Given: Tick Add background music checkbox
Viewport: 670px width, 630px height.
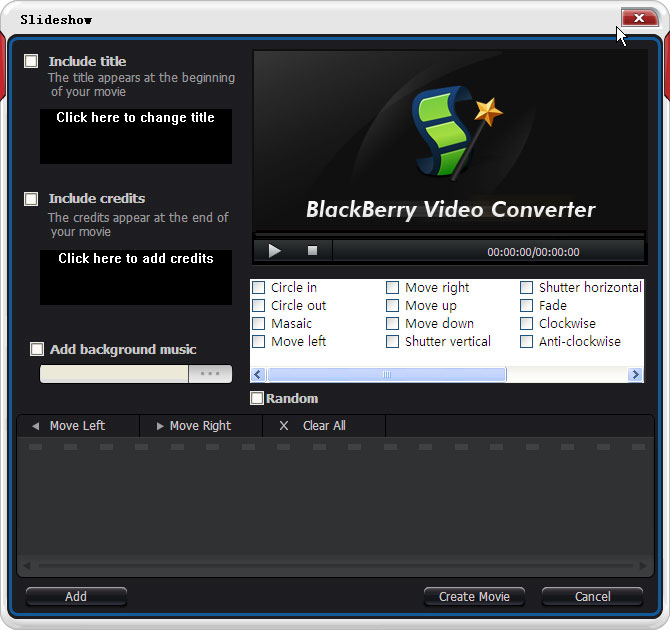Looking at the screenshot, I should [37, 349].
